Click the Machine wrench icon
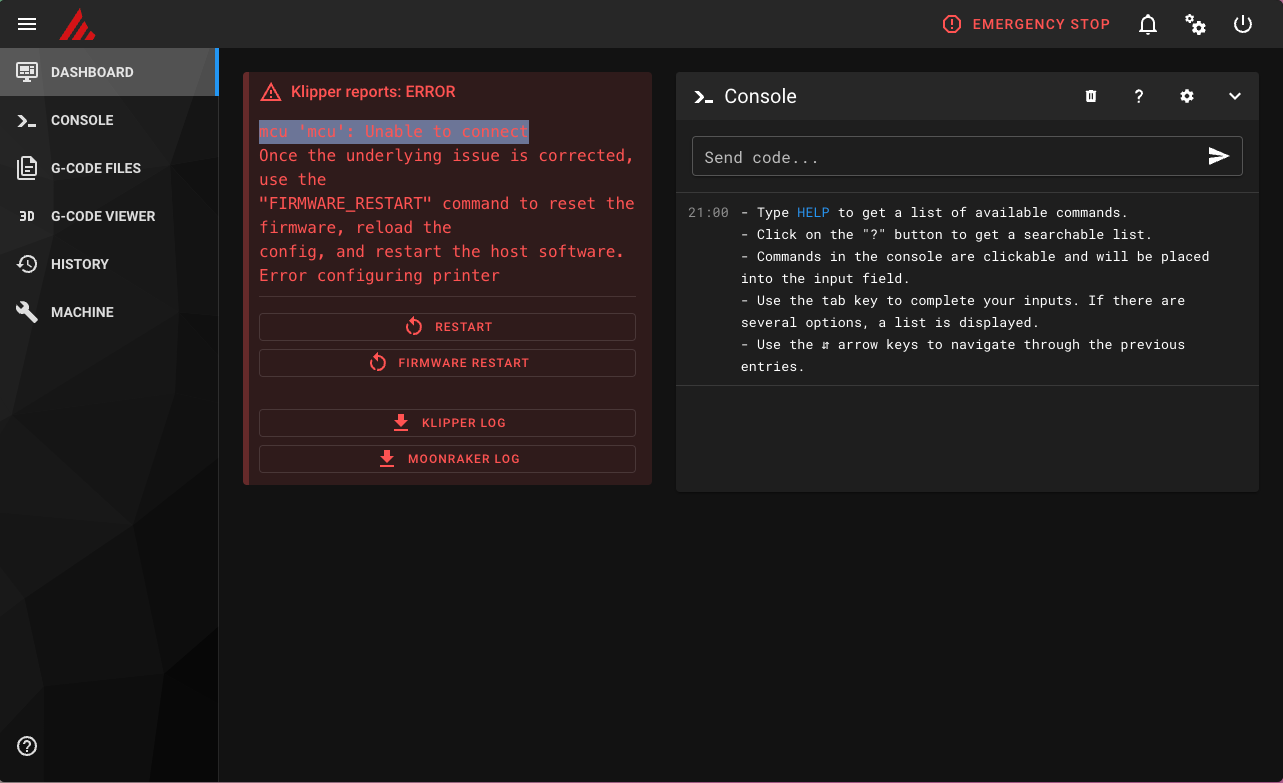1283x783 pixels. (27, 312)
